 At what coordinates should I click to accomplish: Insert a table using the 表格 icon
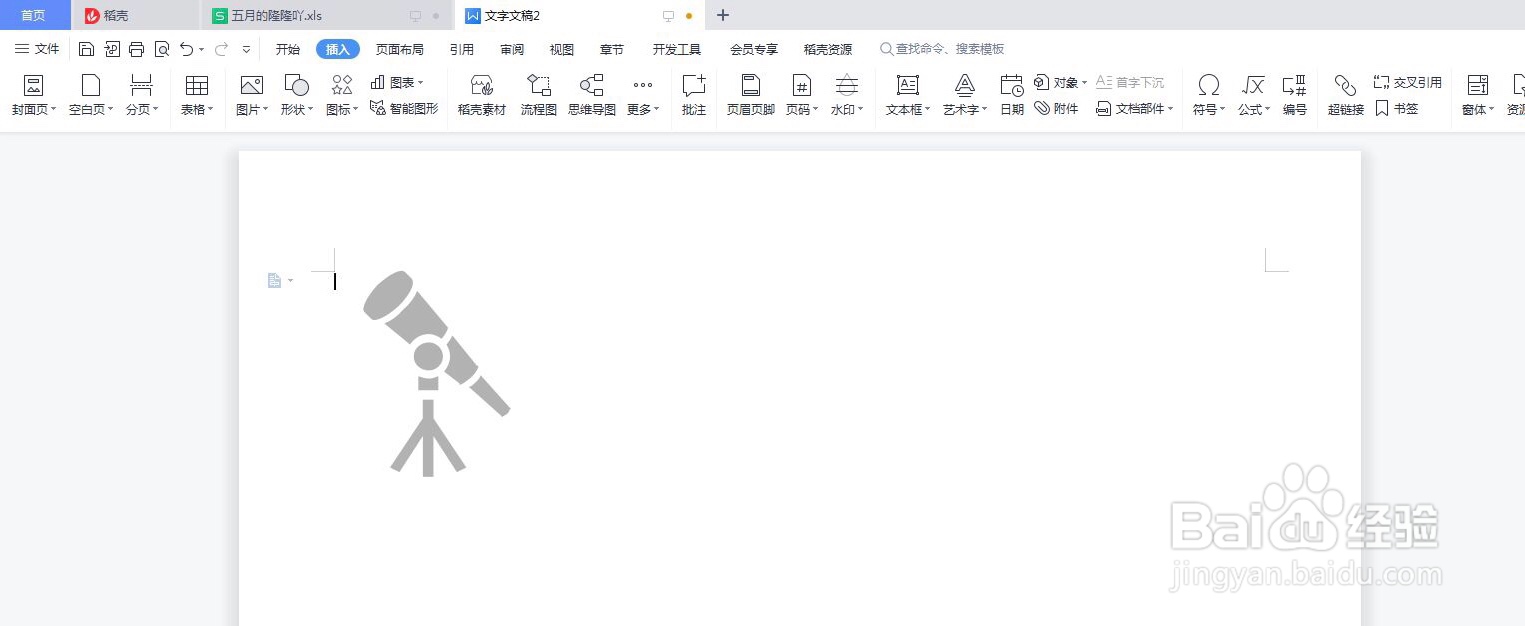click(196, 95)
